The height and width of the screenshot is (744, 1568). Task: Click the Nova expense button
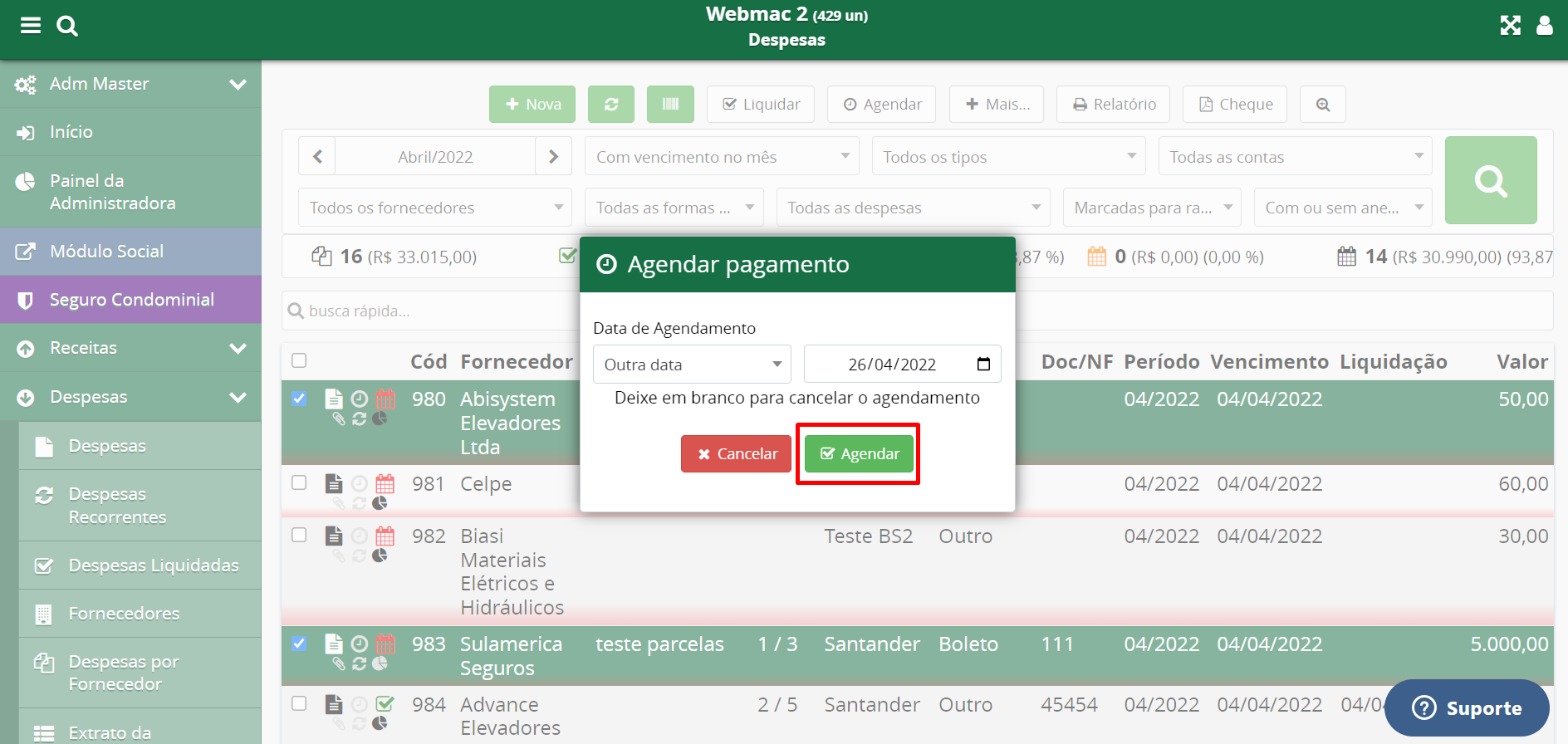(532, 105)
